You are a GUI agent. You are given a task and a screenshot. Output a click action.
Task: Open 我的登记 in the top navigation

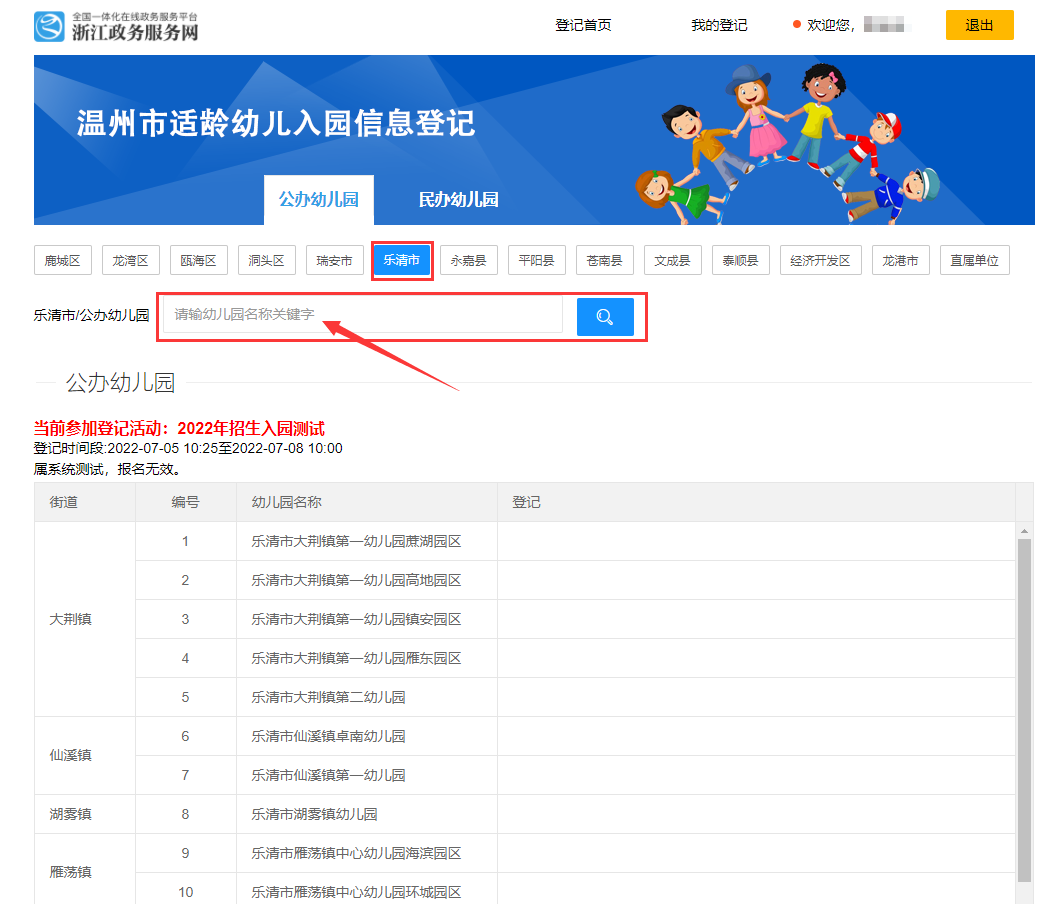(719, 25)
